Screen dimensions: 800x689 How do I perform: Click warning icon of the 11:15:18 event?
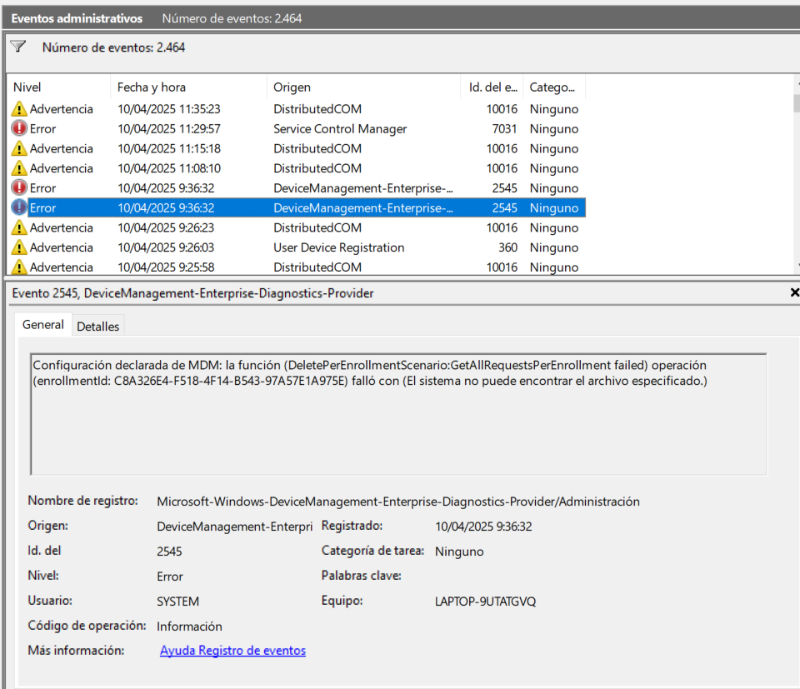tap(19, 149)
